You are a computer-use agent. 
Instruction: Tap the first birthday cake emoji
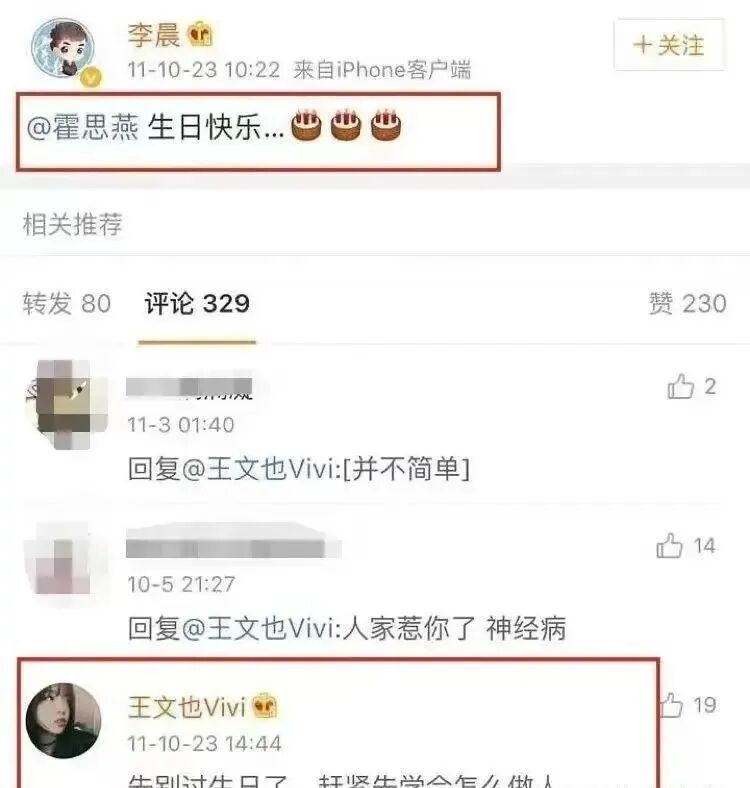tap(306, 125)
